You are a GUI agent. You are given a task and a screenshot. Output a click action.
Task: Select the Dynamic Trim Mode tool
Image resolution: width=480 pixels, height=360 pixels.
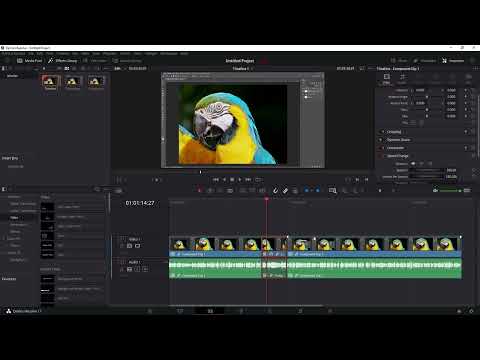(220, 190)
